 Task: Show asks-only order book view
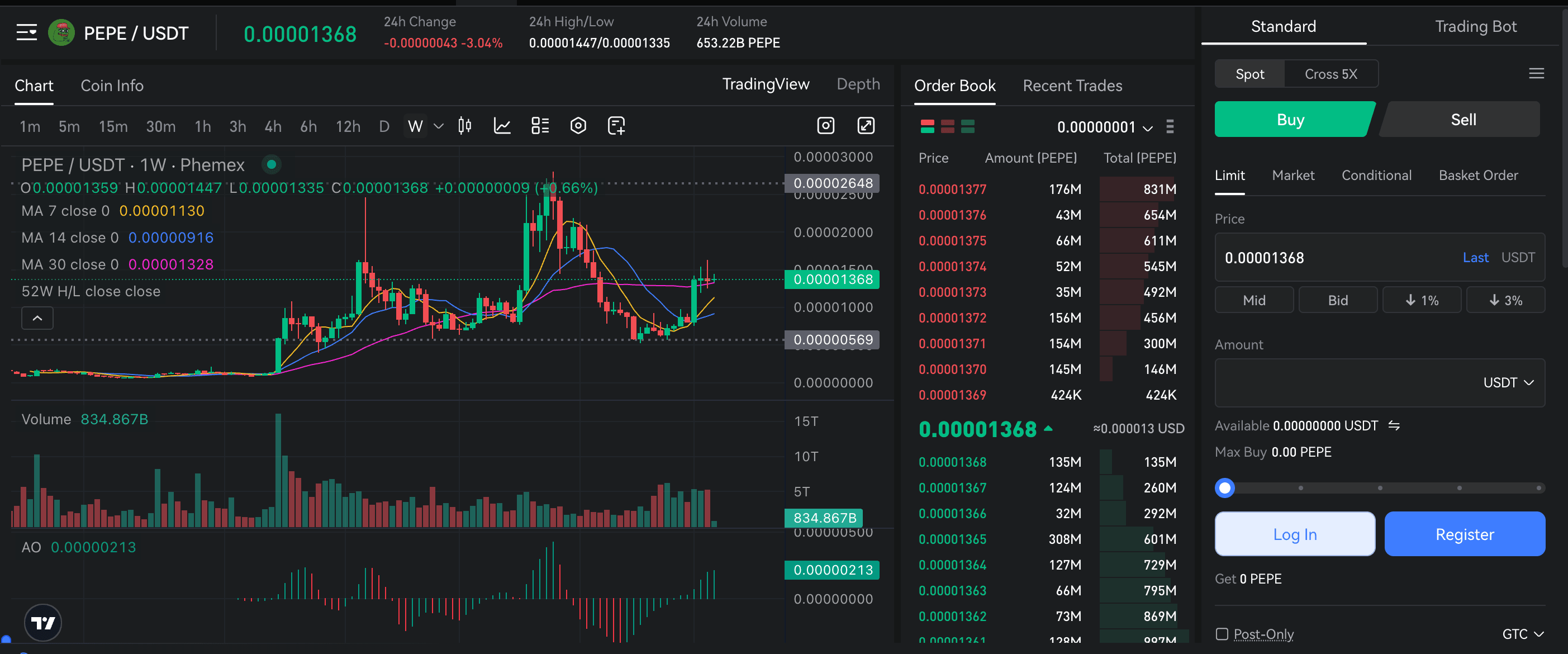(x=948, y=126)
